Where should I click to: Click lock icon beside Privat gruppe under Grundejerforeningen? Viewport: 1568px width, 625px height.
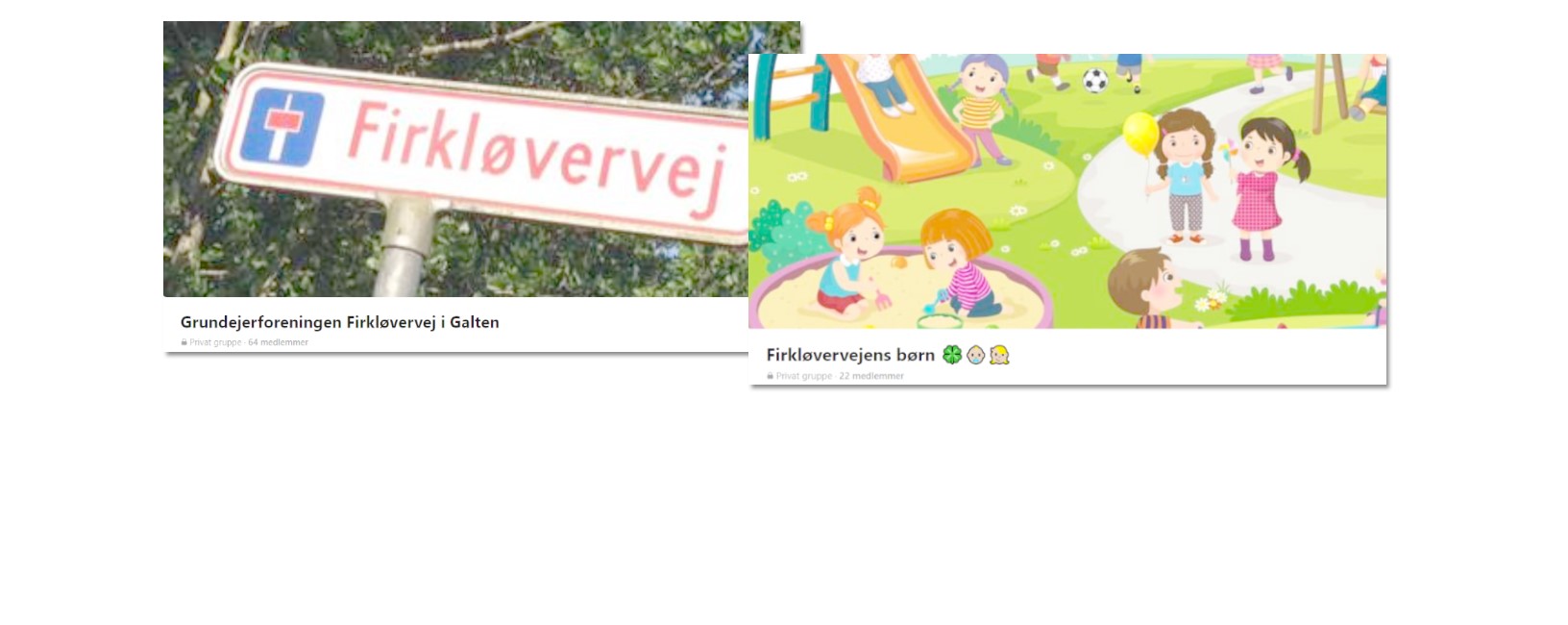[x=184, y=342]
